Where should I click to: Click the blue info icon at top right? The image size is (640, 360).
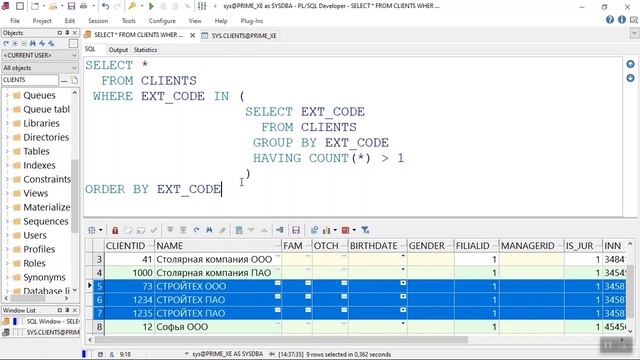tap(622, 20)
